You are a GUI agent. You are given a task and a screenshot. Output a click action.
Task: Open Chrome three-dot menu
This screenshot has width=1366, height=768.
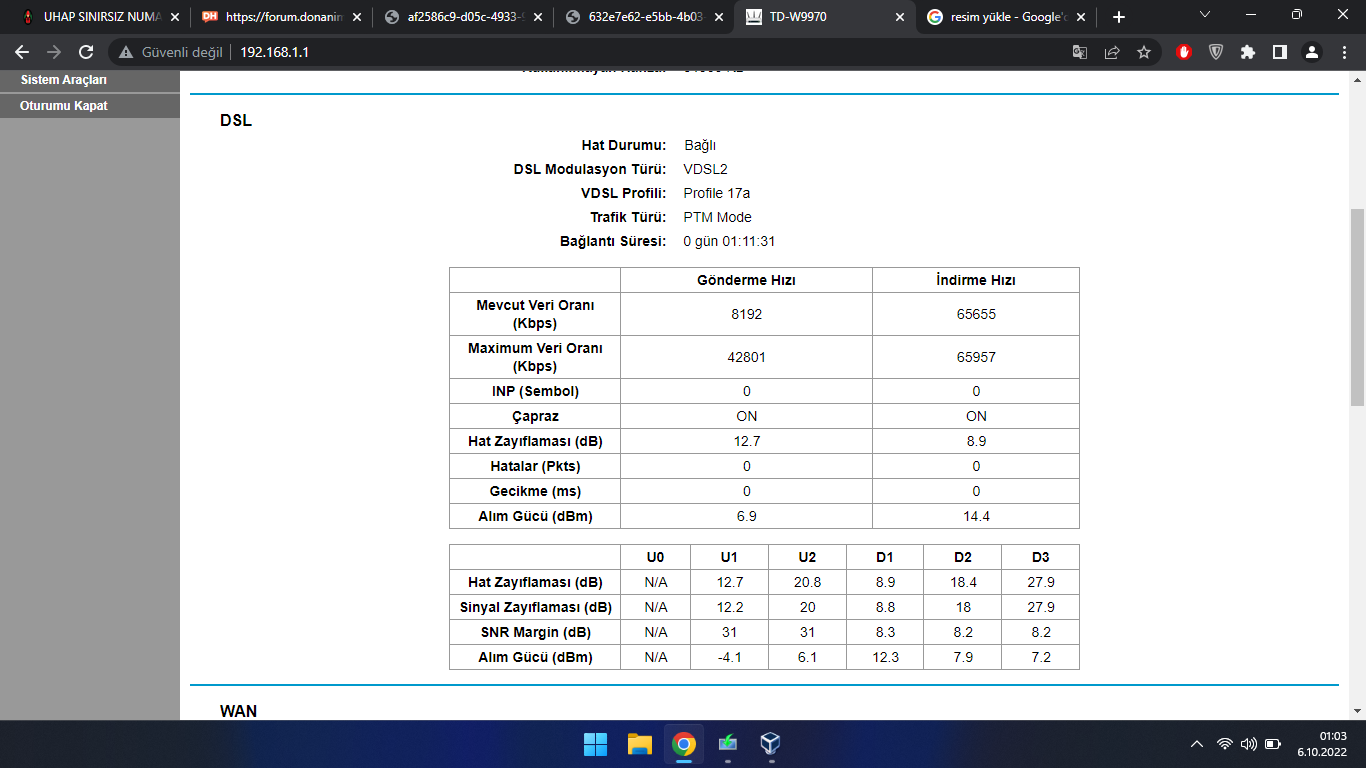click(x=1343, y=52)
